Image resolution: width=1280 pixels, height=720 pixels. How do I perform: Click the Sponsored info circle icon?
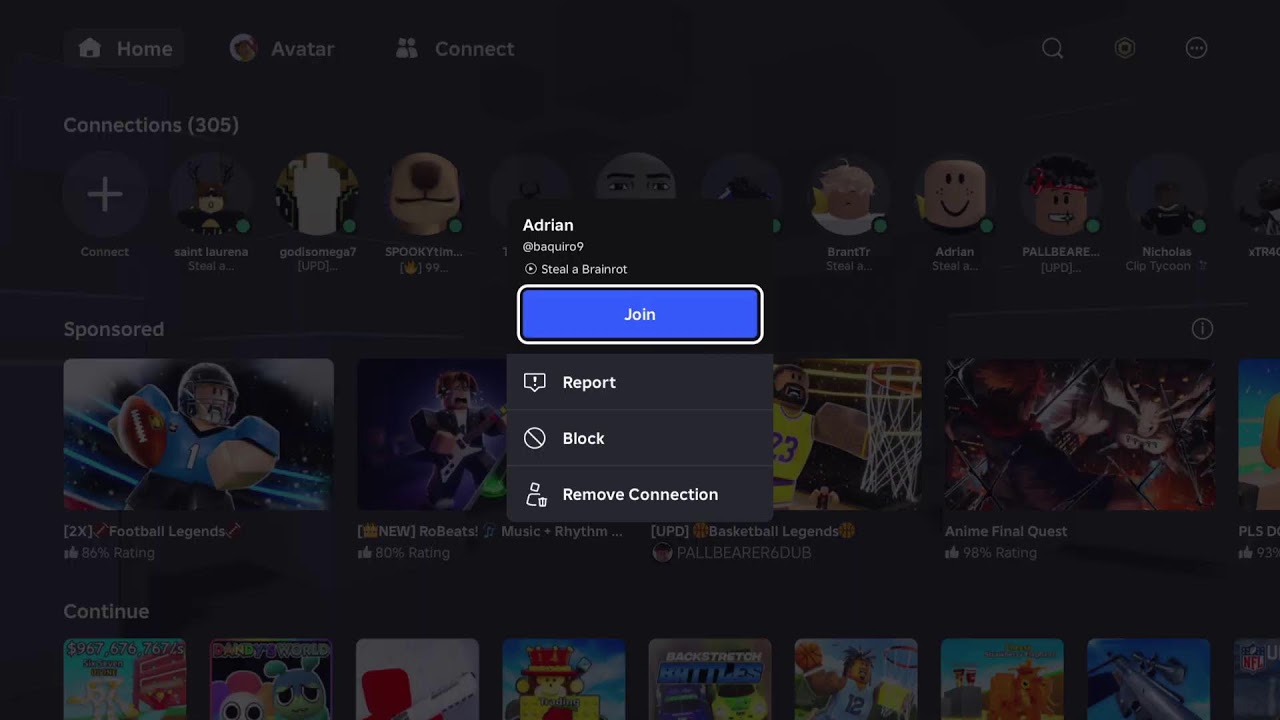click(1202, 329)
